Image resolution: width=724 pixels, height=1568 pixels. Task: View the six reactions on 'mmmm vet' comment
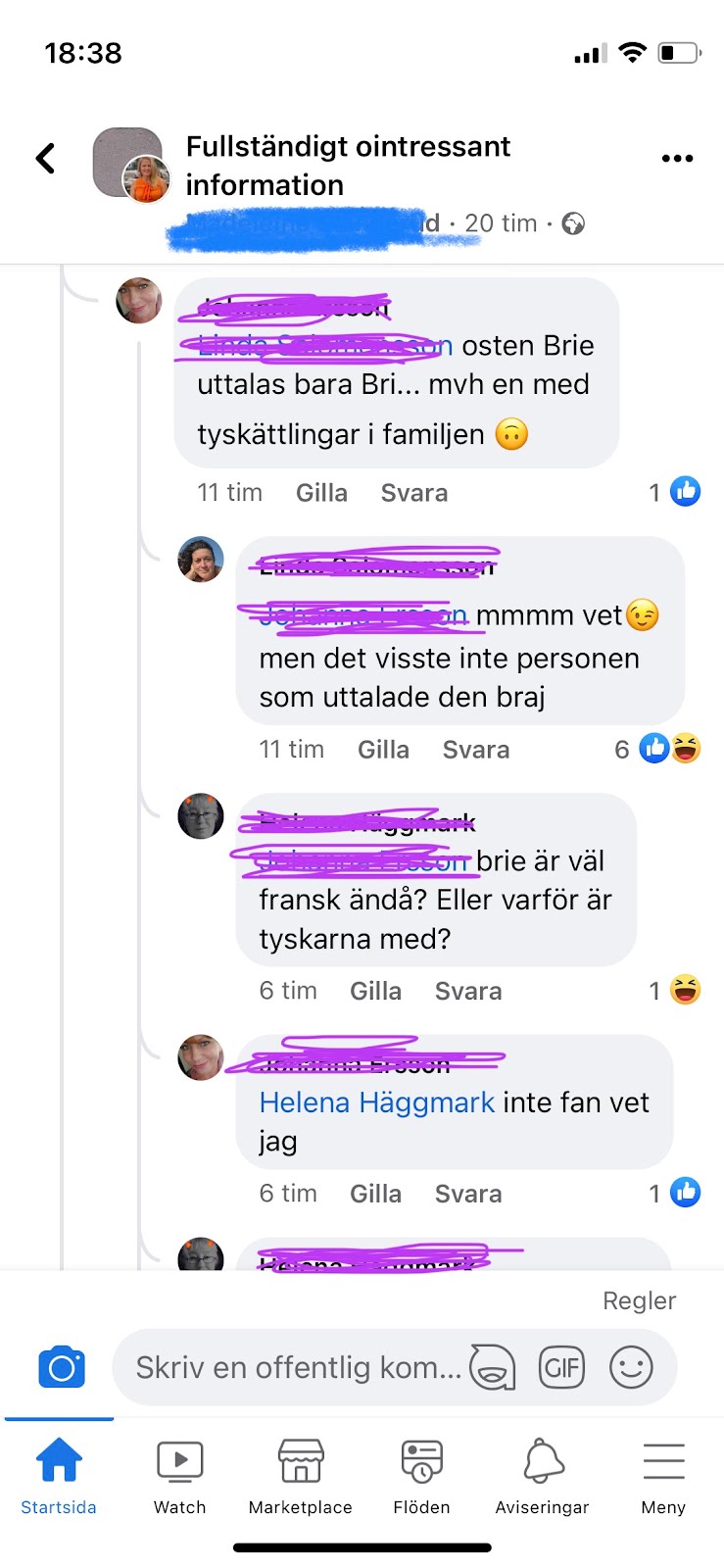[x=657, y=750]
